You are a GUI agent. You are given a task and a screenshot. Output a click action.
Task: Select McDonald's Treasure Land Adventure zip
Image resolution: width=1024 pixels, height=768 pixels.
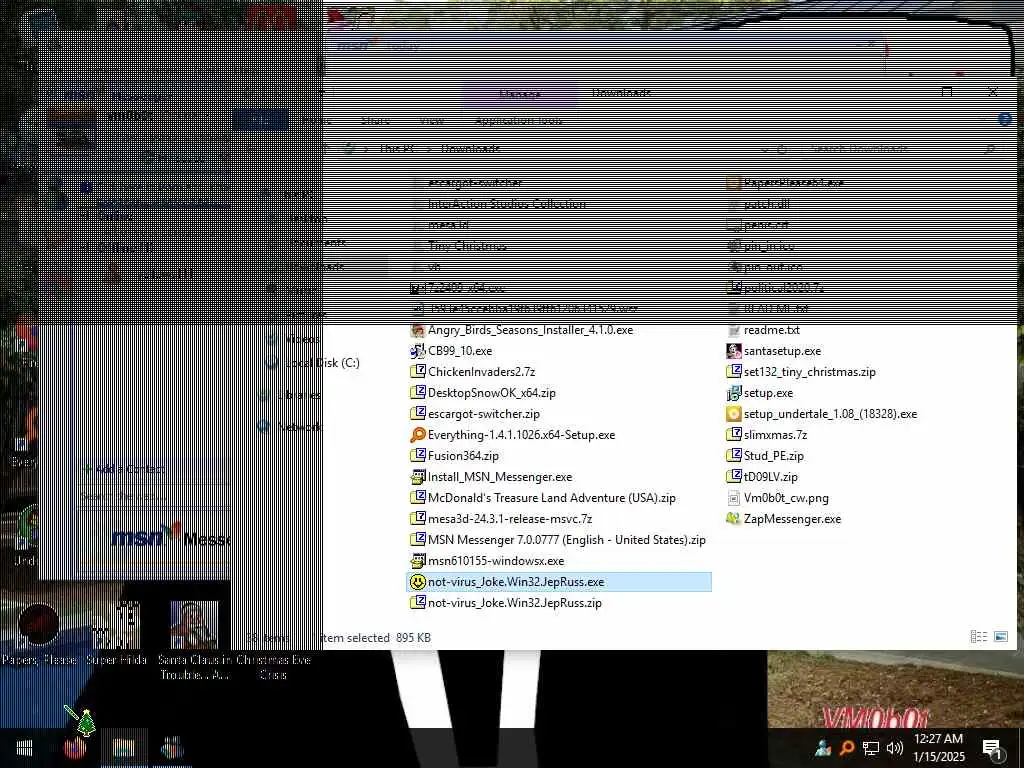coord(543,498)
